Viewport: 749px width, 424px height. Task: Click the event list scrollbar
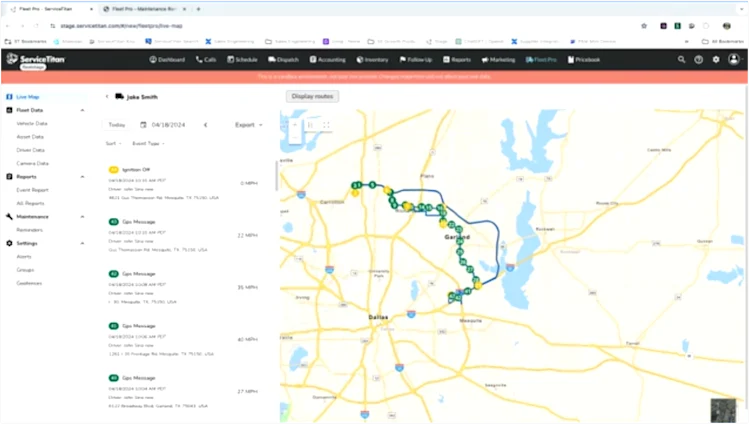[x=276, y=176]
